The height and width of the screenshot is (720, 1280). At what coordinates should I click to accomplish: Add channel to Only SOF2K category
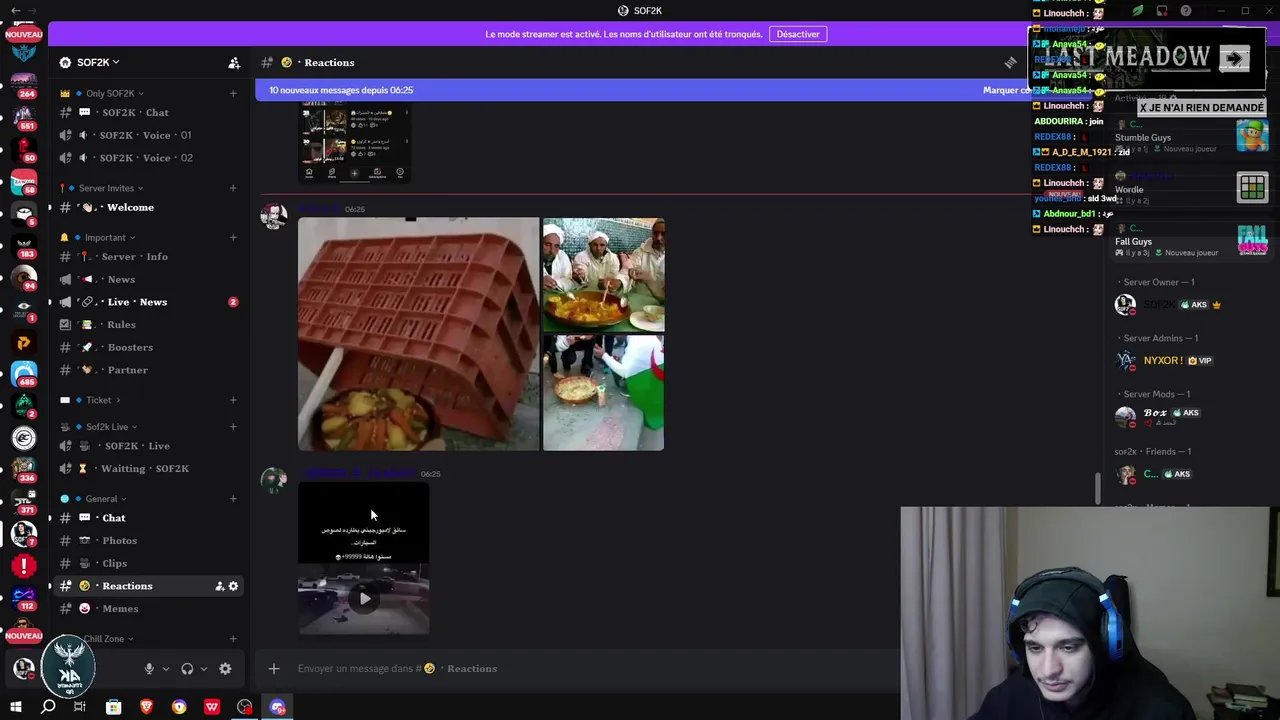click(x=233, y=93)
